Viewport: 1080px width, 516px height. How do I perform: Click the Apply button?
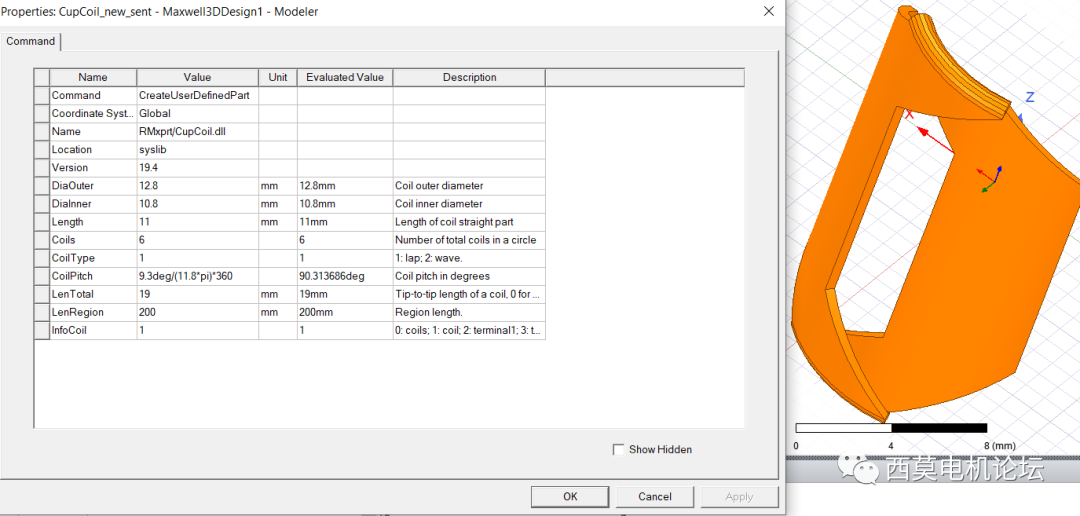coord(739,496)
